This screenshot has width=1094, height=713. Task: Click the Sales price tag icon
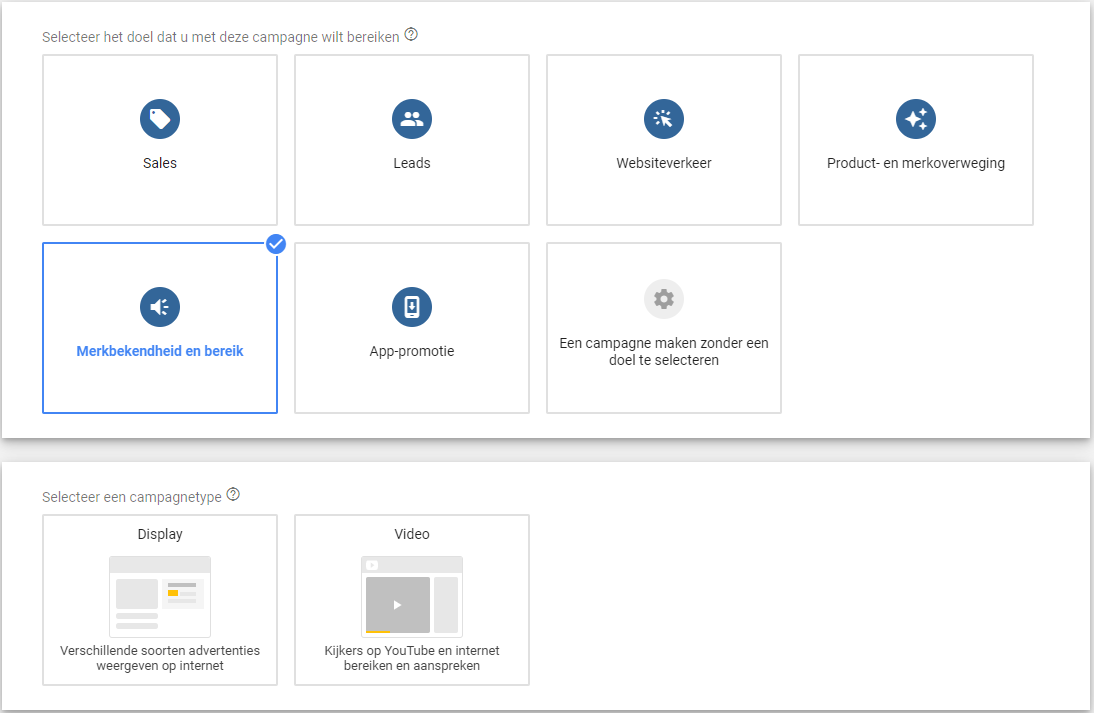click(160, 119)
